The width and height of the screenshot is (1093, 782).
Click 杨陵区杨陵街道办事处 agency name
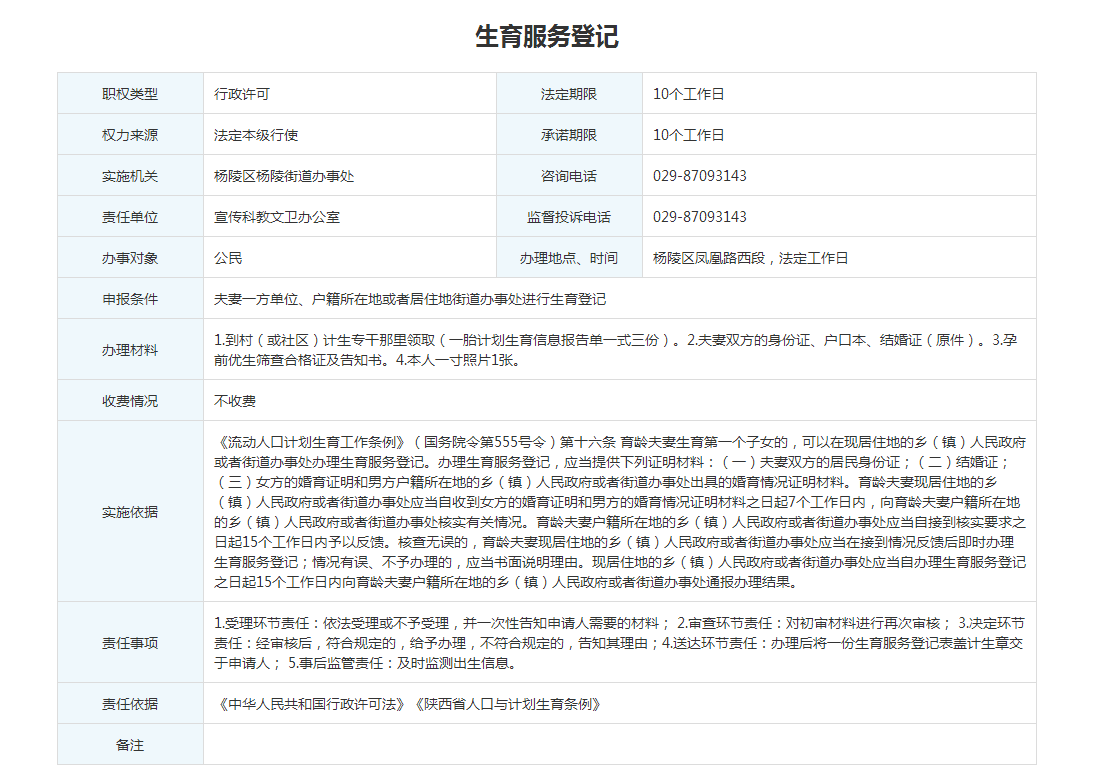(284, 176)
